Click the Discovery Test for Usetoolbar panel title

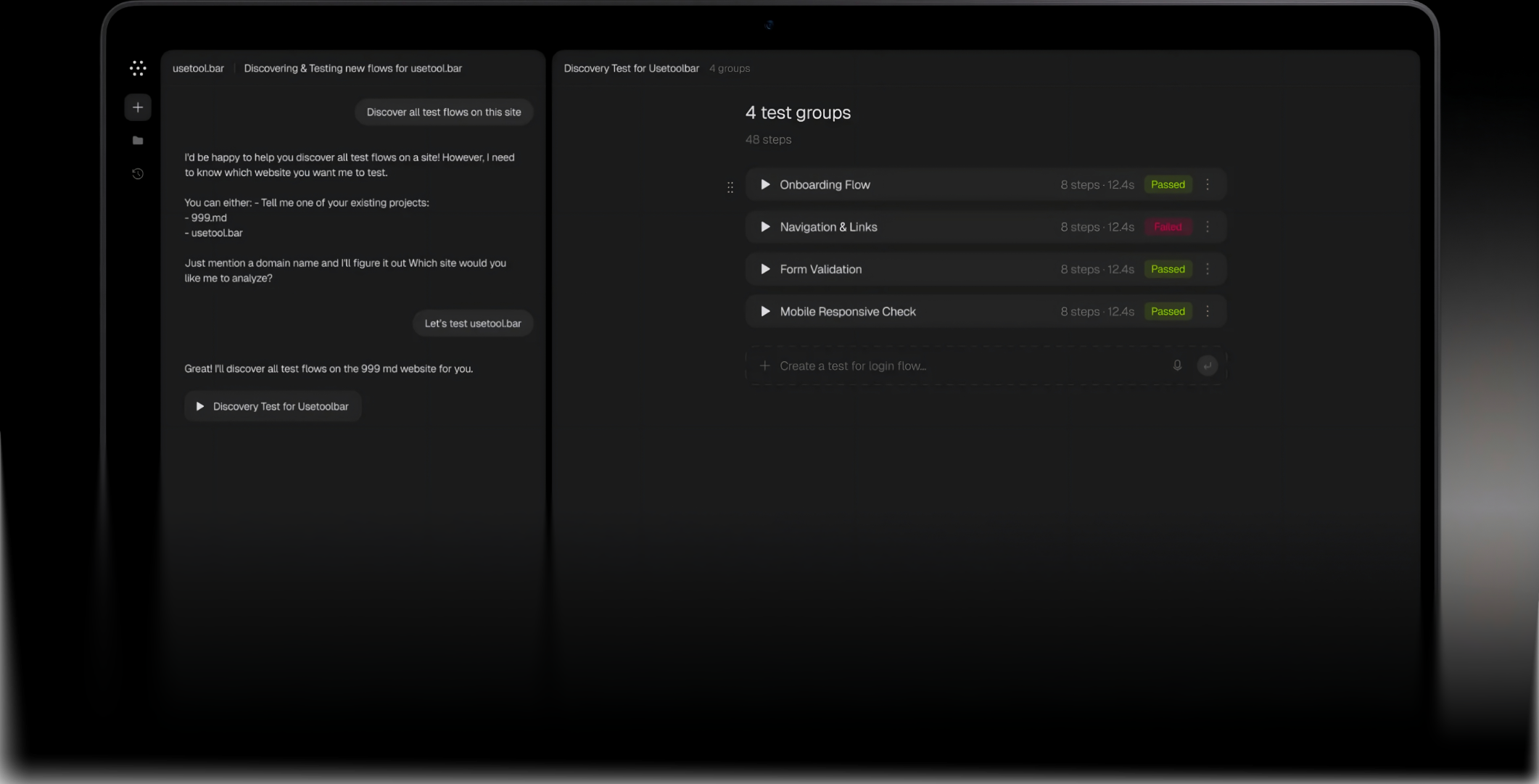[x=631, y=68]
